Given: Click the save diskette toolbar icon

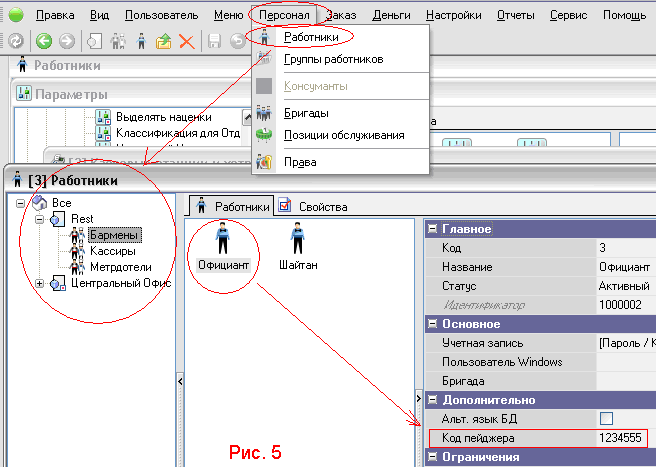Looking at the screenshot, I should tap(214, 41).
